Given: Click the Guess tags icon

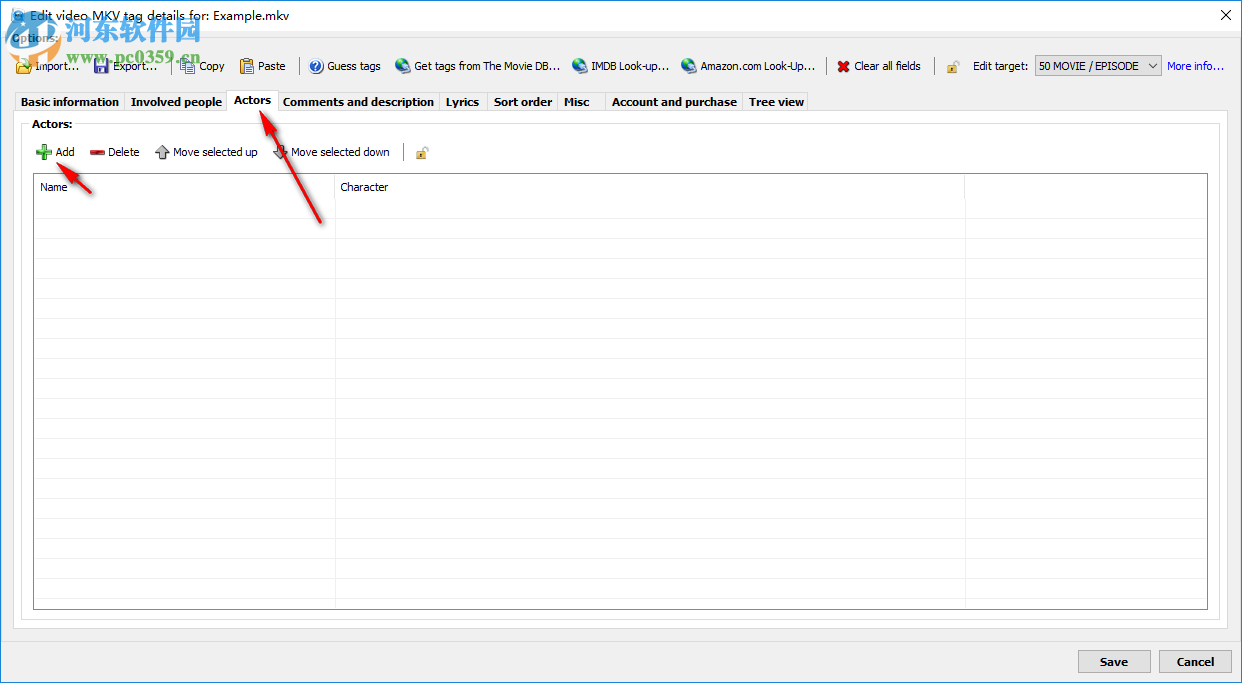Looking at the screenshot, I should [x=317, y=66].
